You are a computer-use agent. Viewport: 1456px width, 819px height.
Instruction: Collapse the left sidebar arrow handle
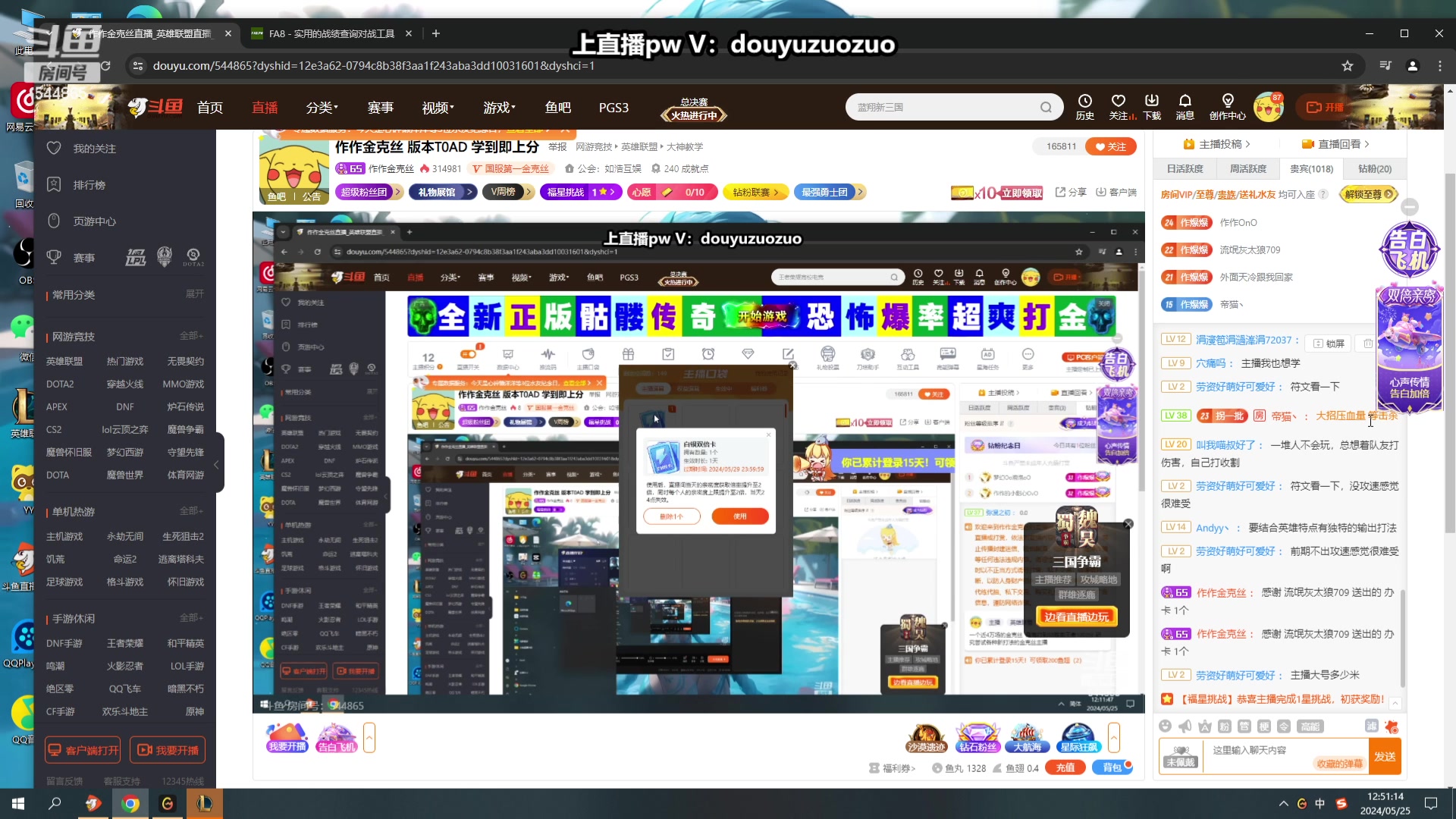(216, 464)
